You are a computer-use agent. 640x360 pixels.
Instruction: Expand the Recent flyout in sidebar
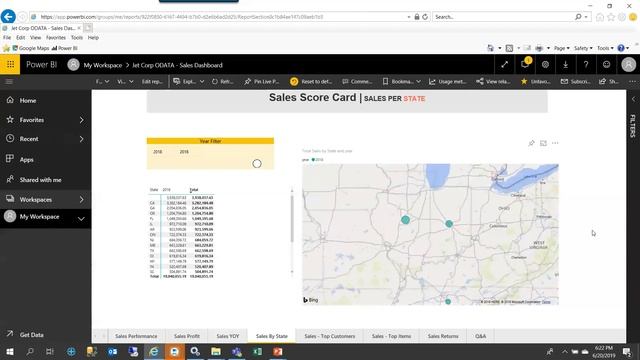[81, 139]
